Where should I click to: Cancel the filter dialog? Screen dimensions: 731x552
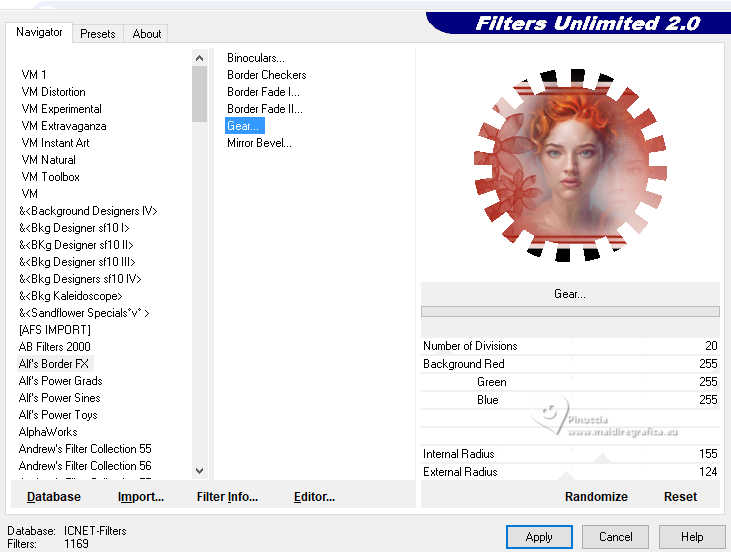pyautogui.click(x=615, y=537)
